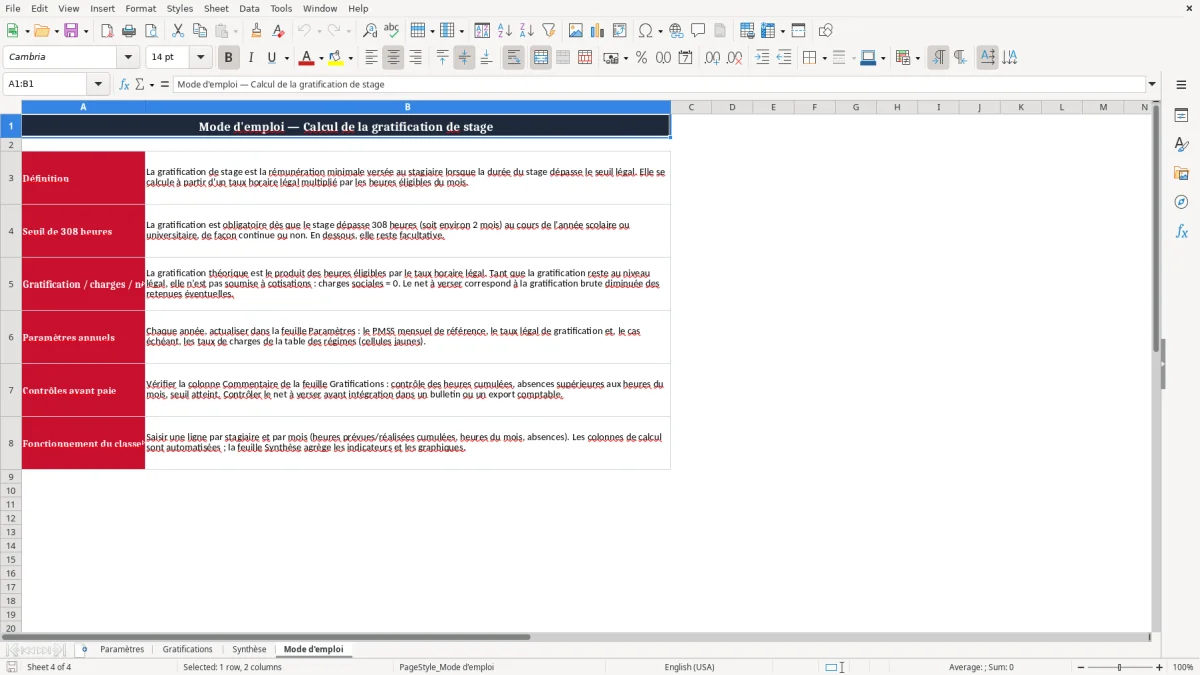This screenshot has width=1200, height=675.
Task: Open the Font Color dropdown arrow
Action: [x=320, y=58]
